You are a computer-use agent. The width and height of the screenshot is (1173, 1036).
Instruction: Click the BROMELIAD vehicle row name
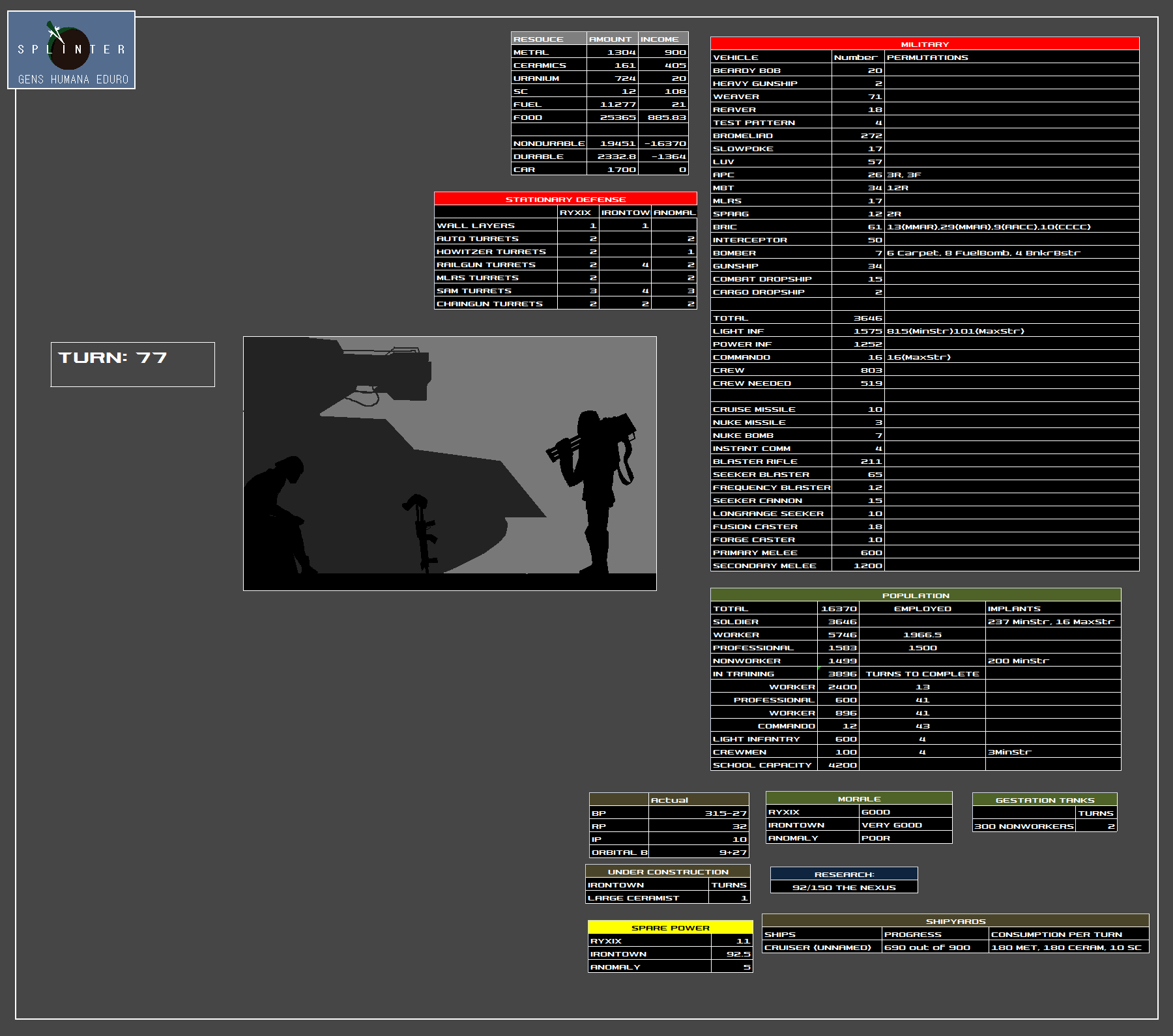743,136
